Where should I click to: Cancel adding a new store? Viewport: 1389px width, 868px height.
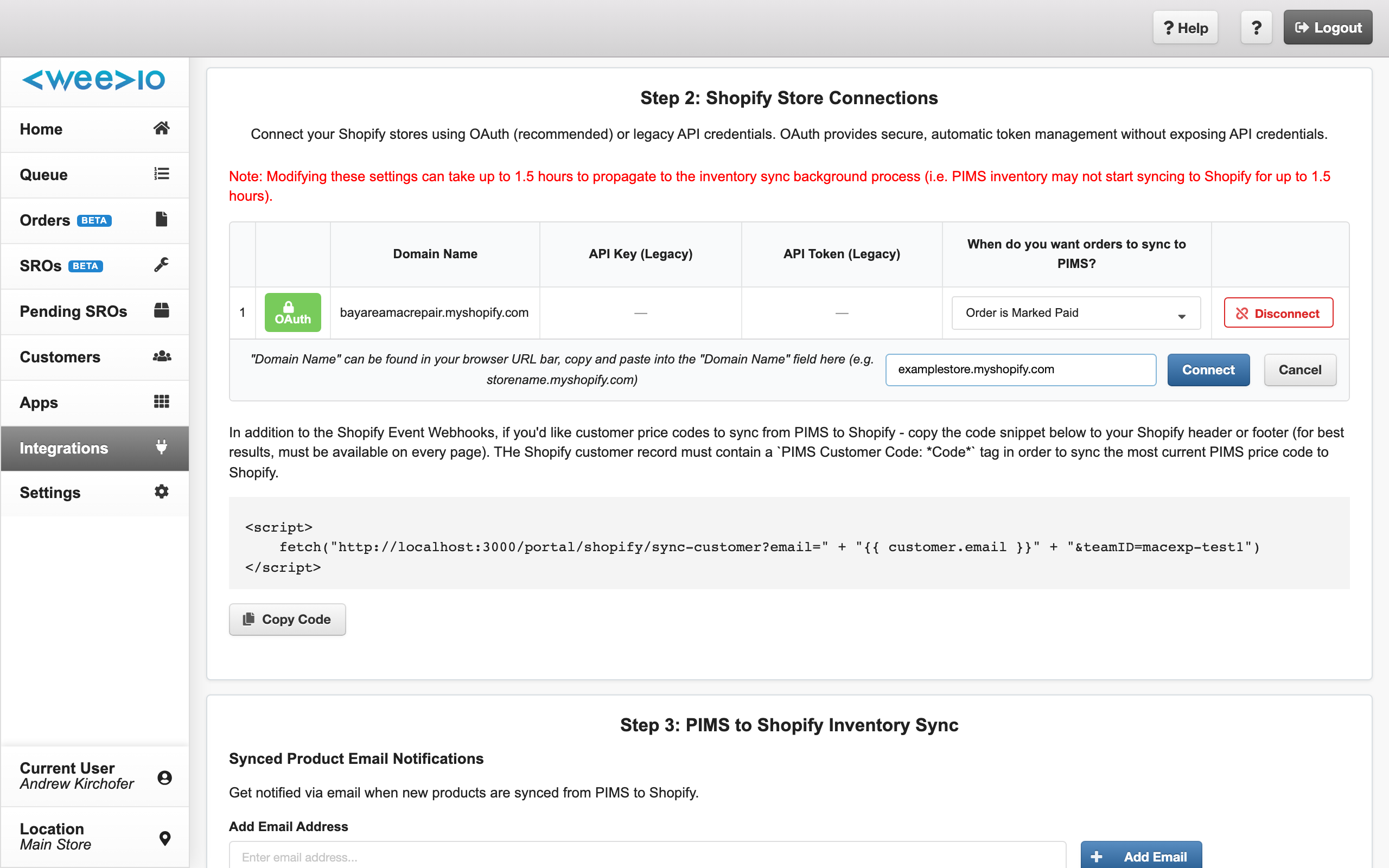pyautogui.click(x=1300, y=369)
